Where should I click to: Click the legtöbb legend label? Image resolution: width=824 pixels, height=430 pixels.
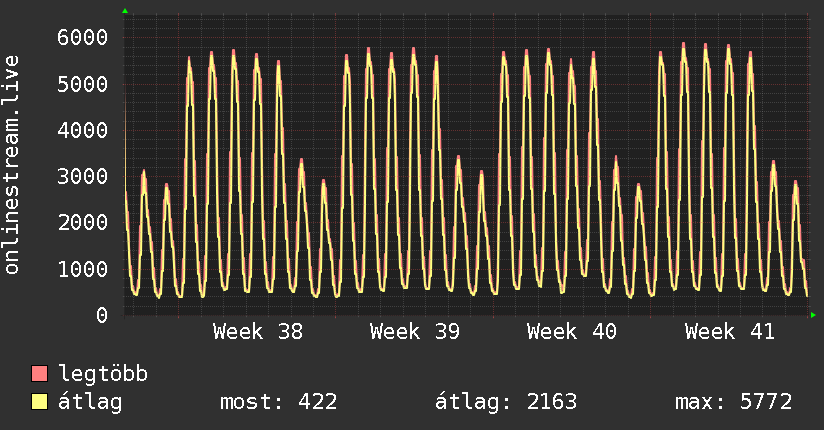103,373
